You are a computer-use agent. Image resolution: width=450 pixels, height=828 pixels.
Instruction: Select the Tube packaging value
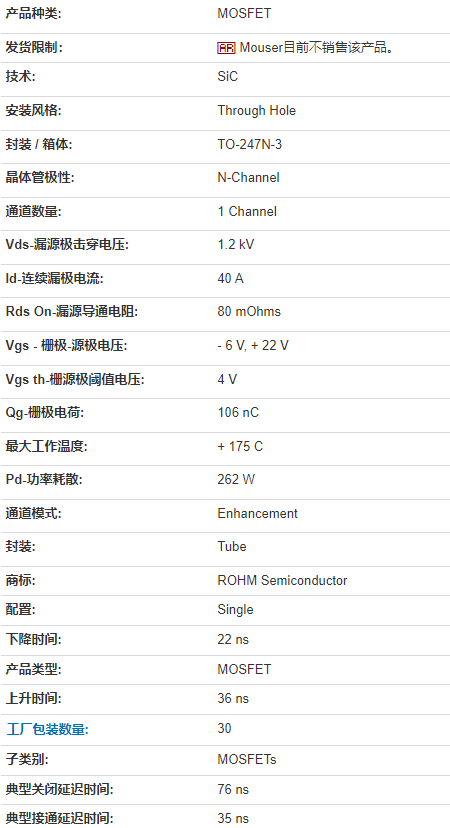tap(232, 546)
